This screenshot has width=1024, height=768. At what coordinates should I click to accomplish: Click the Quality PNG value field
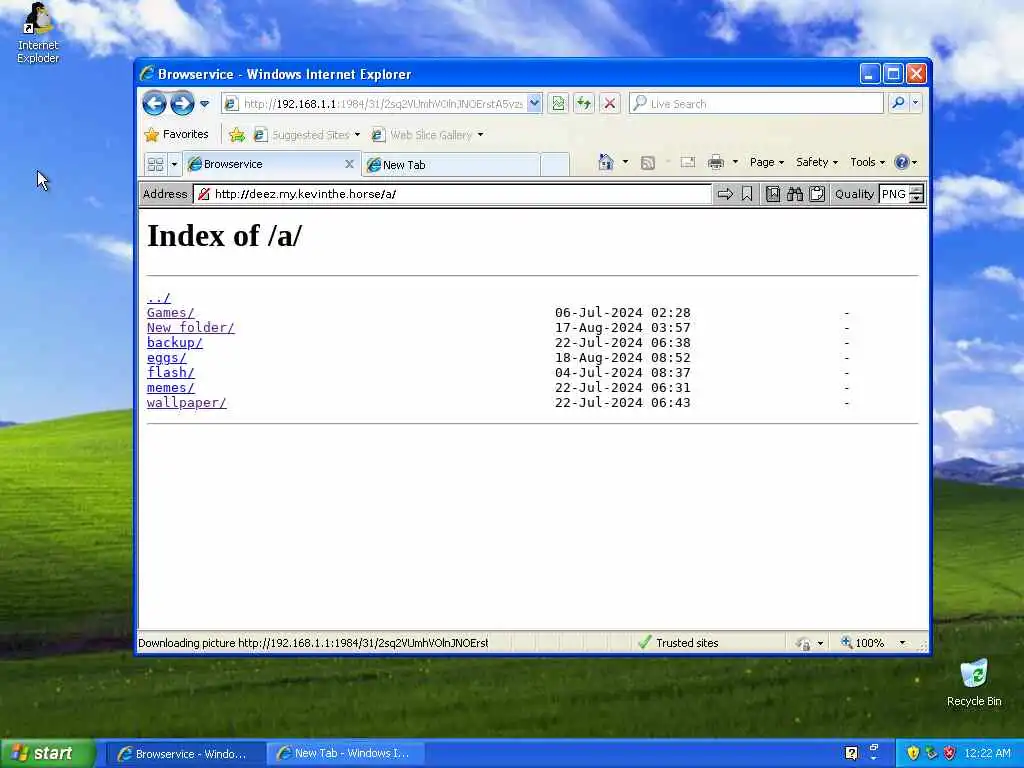(x=894, y=194)
